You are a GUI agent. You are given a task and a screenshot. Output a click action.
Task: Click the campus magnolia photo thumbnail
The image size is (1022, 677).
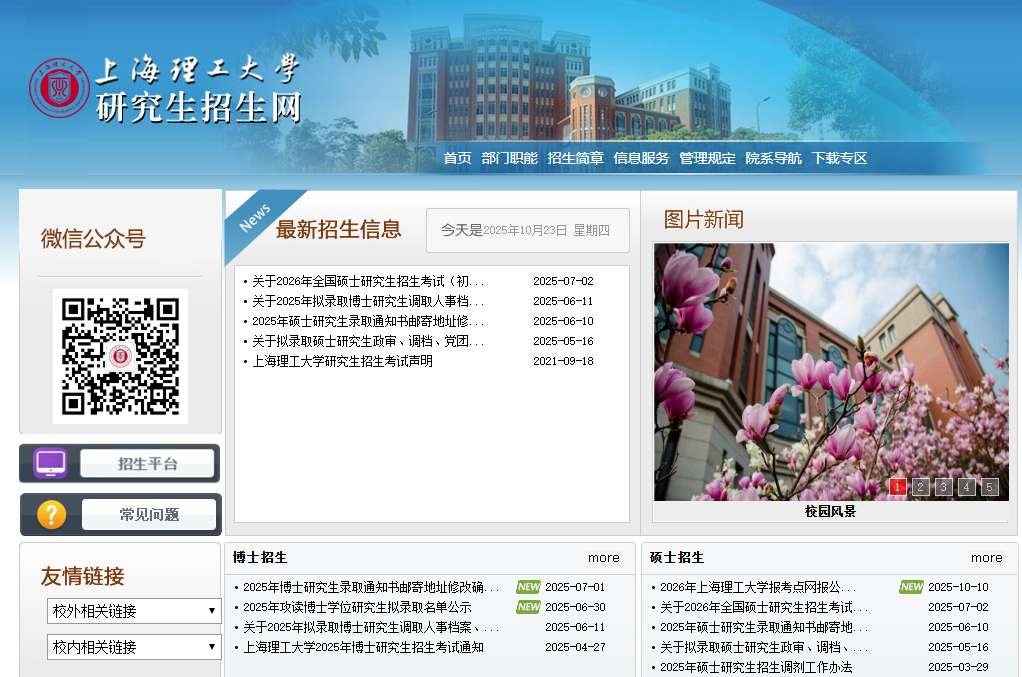[x=830, y=370]
